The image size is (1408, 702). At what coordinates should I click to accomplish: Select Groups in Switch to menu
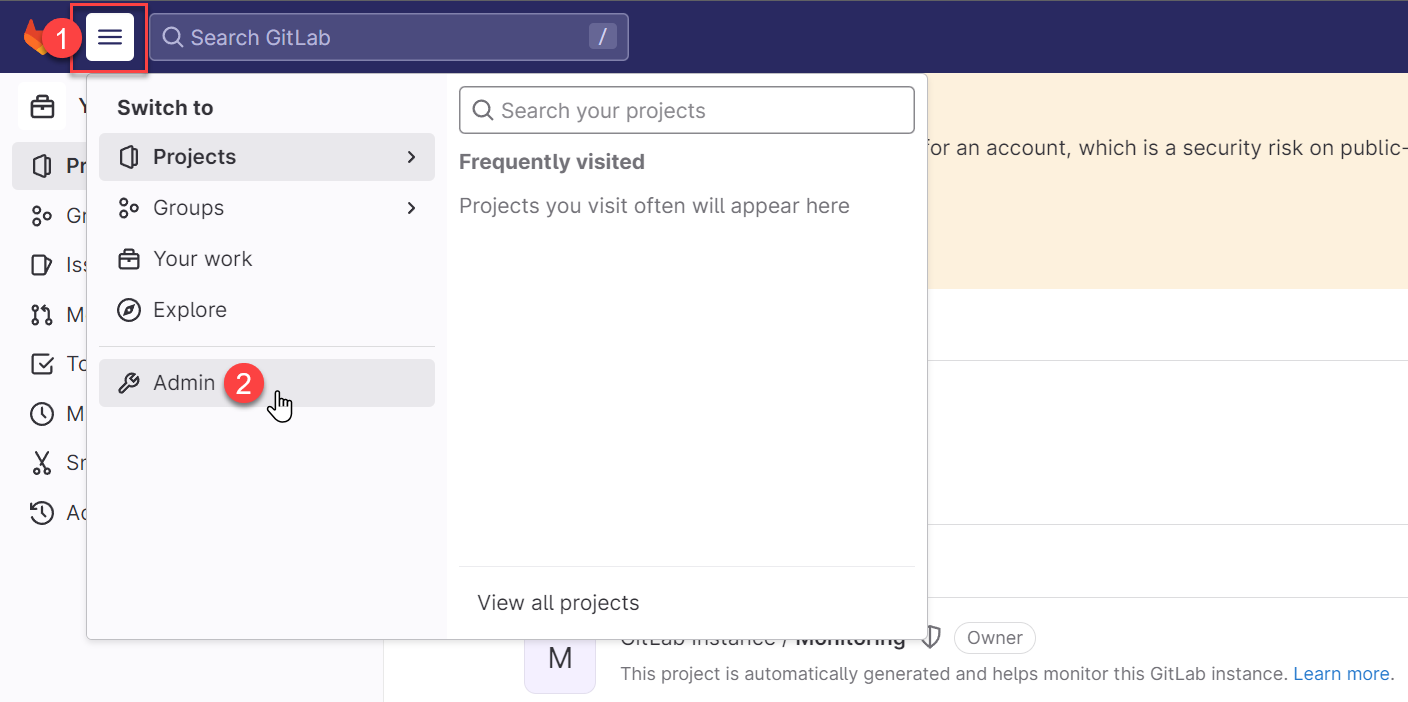[267, 208]
